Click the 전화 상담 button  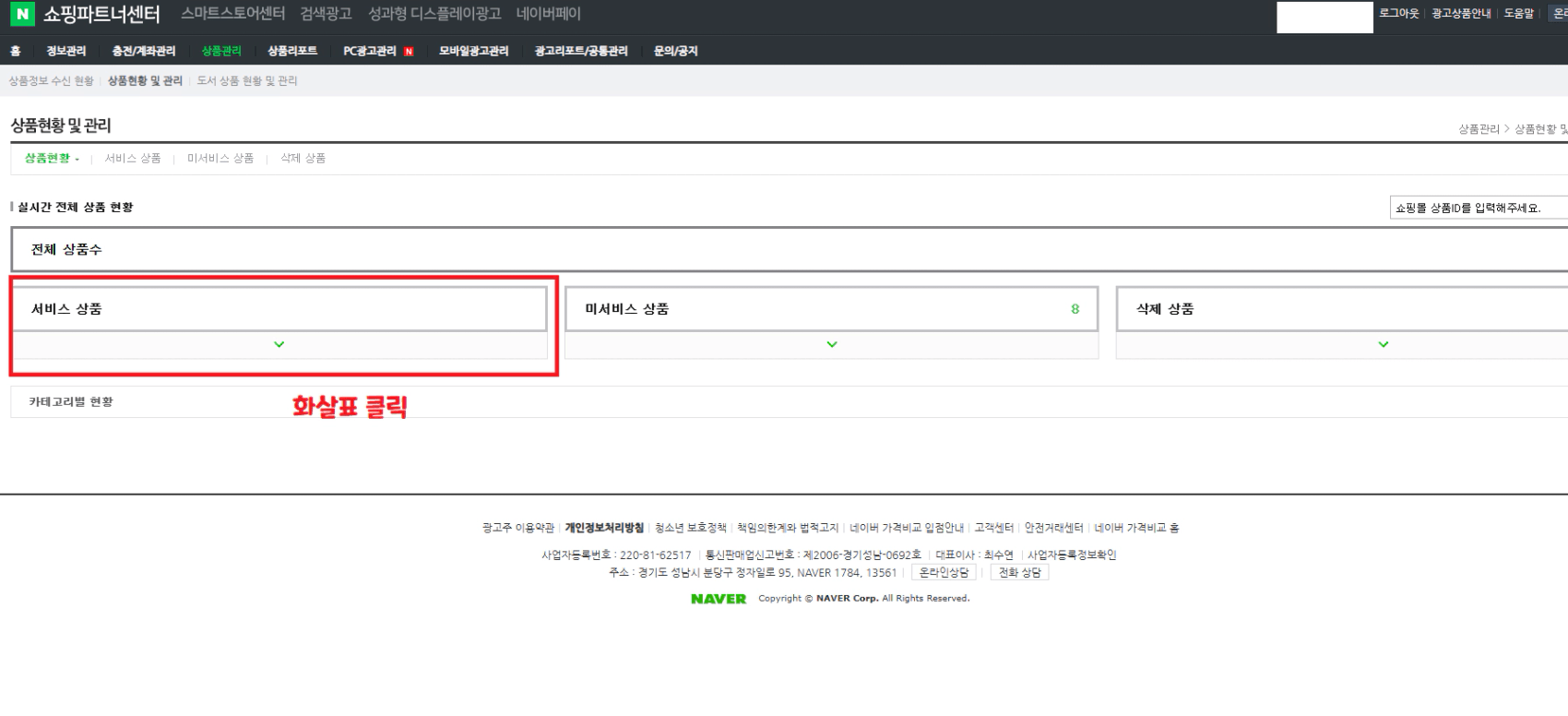coord(1019,573)
